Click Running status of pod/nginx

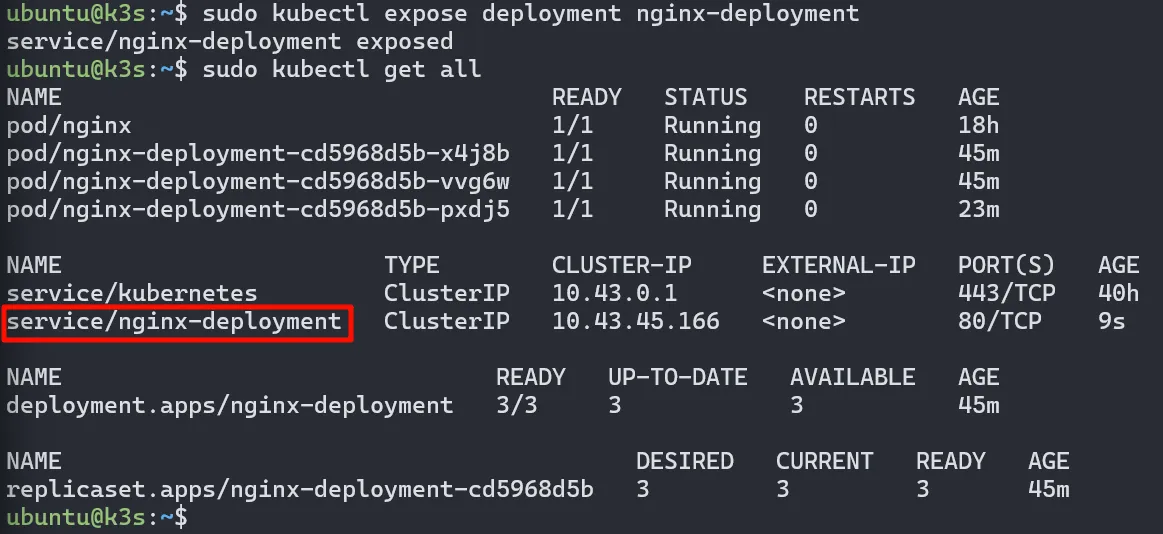712,126
